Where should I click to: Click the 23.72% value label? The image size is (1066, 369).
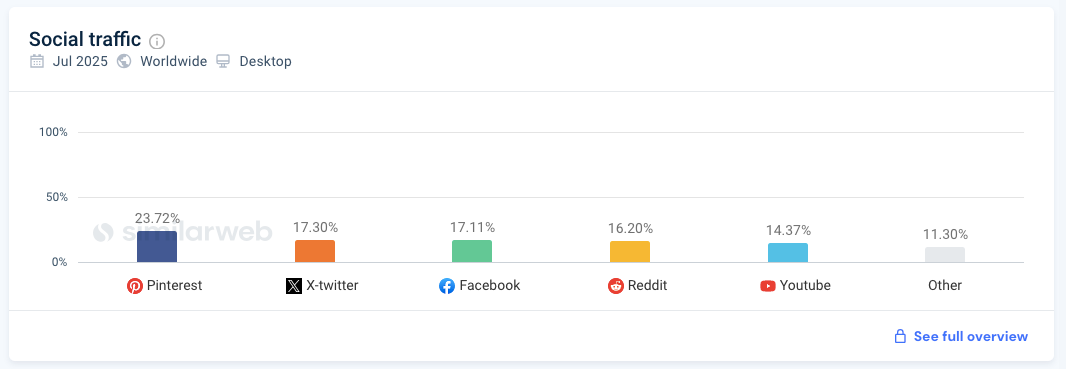(x=157, y=218)
